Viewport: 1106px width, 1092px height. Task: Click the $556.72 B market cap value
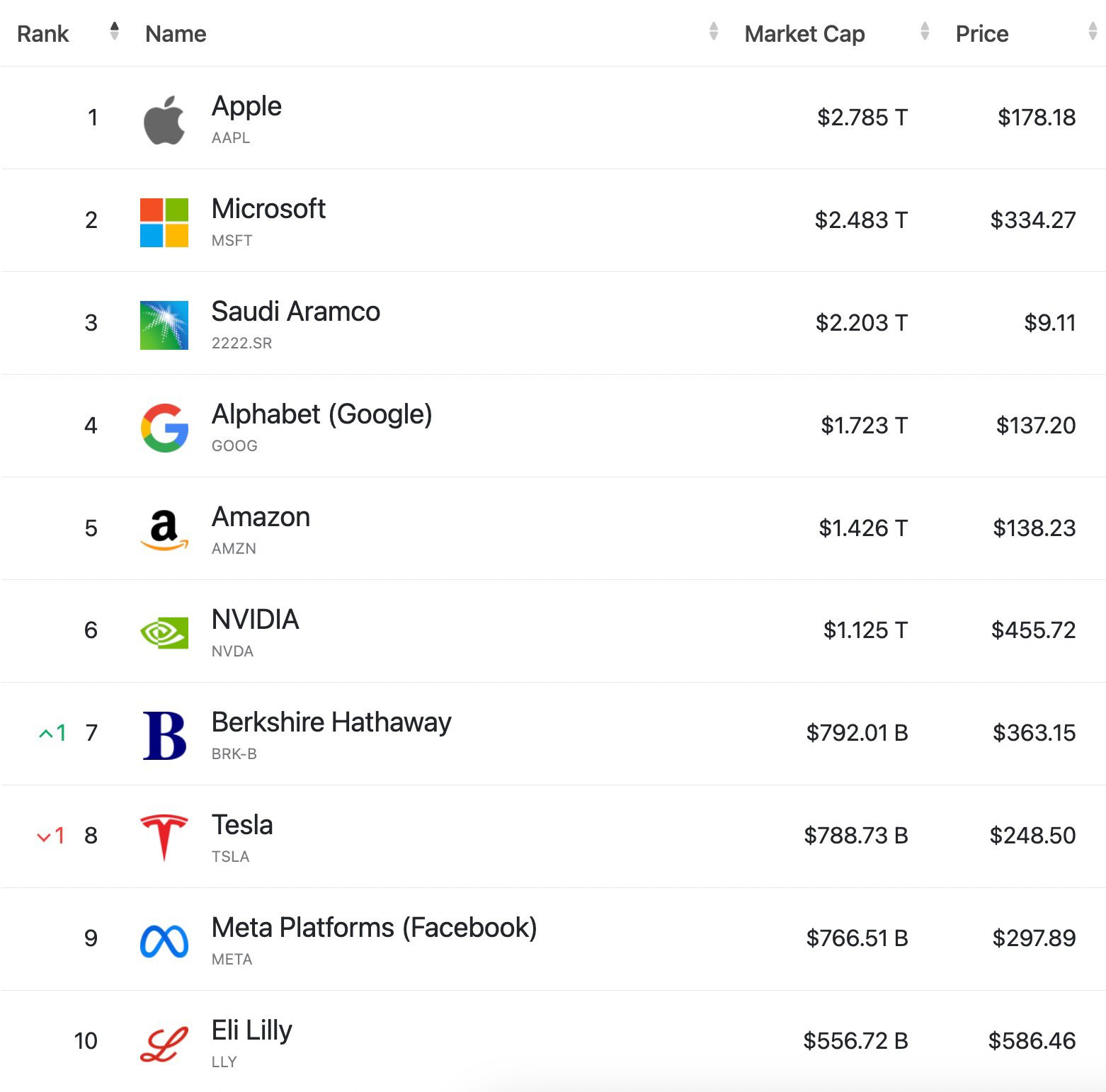tap(856, 1041)
